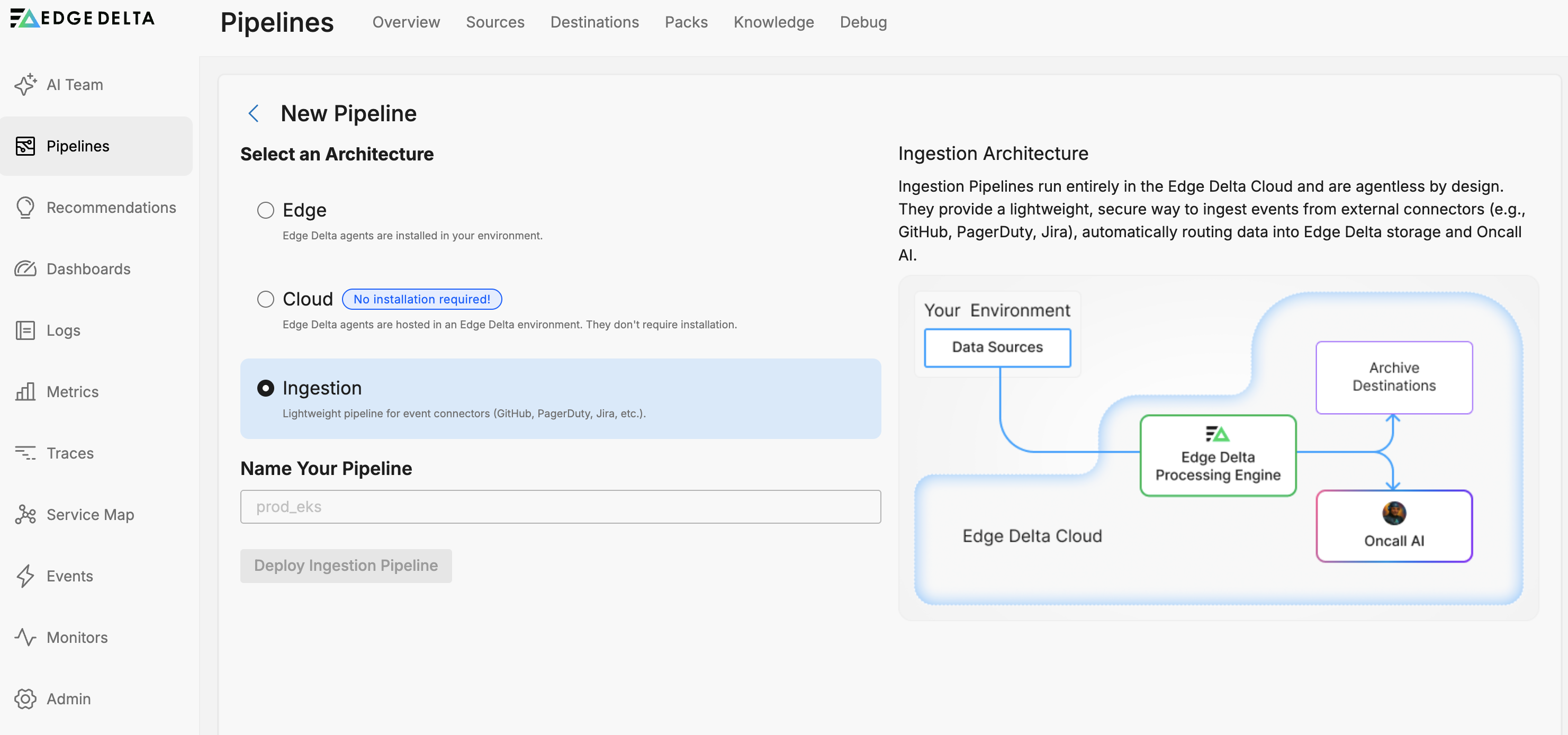
Task: Click the Edge Delta logo
Action: click(82, 18)
